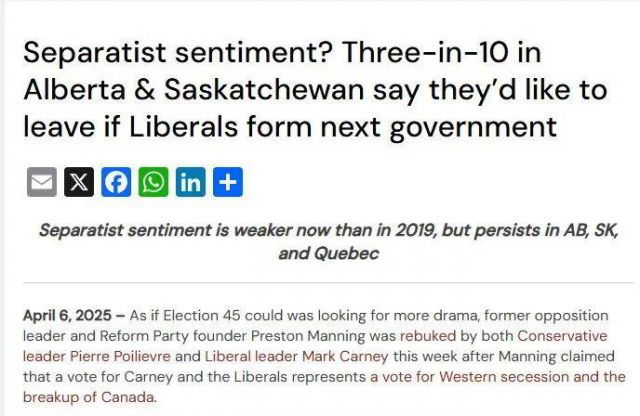
Task: Select 'Alberta & Saskatchewan' in the headline
Action: [x=193, y=90]
